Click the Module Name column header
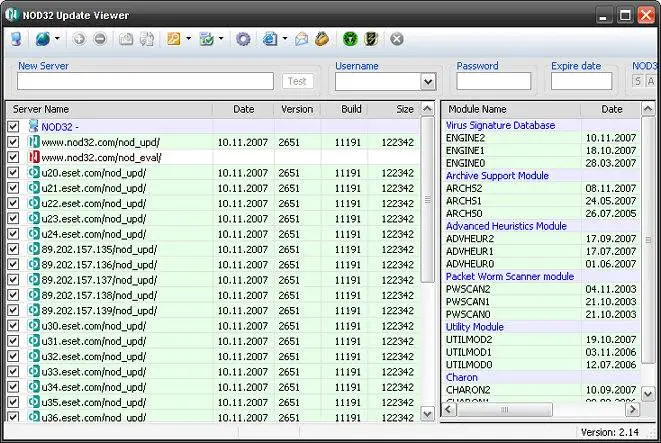This screenshot has width=661, height=443. click(511, 109)
